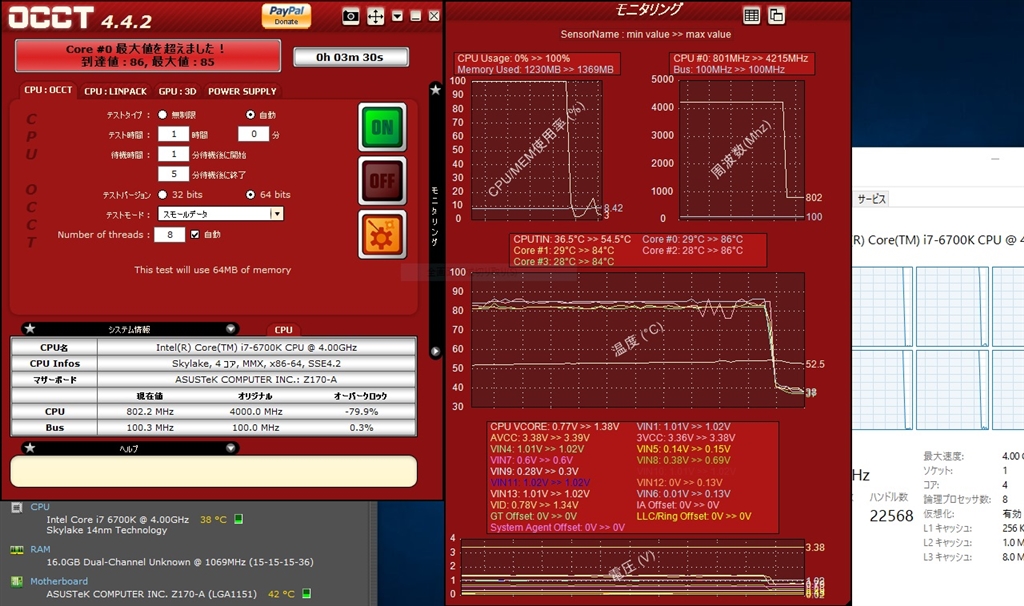Click the Motherboard link in Speccy

click(x=59, y=581)
